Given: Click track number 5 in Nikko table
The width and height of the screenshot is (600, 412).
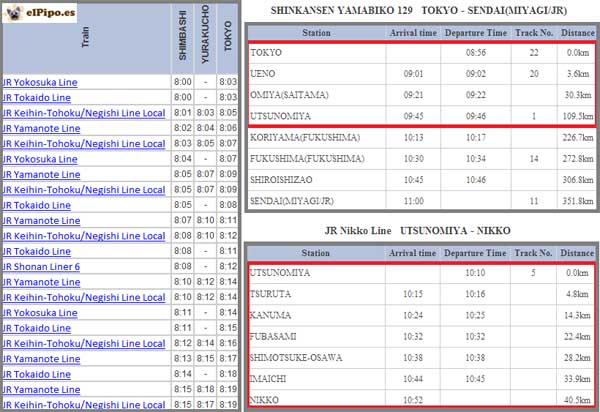Looking at the screenshot, I should click(x=533, y=273).
